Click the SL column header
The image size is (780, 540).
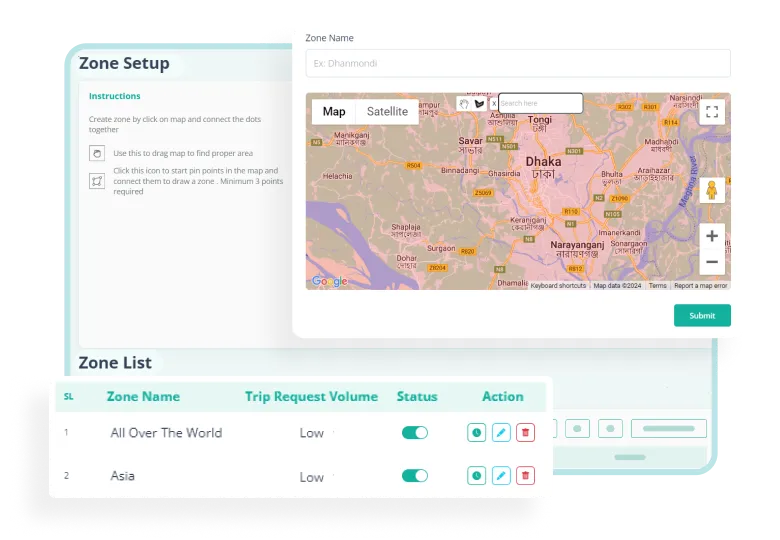click(x=69, y=396)
